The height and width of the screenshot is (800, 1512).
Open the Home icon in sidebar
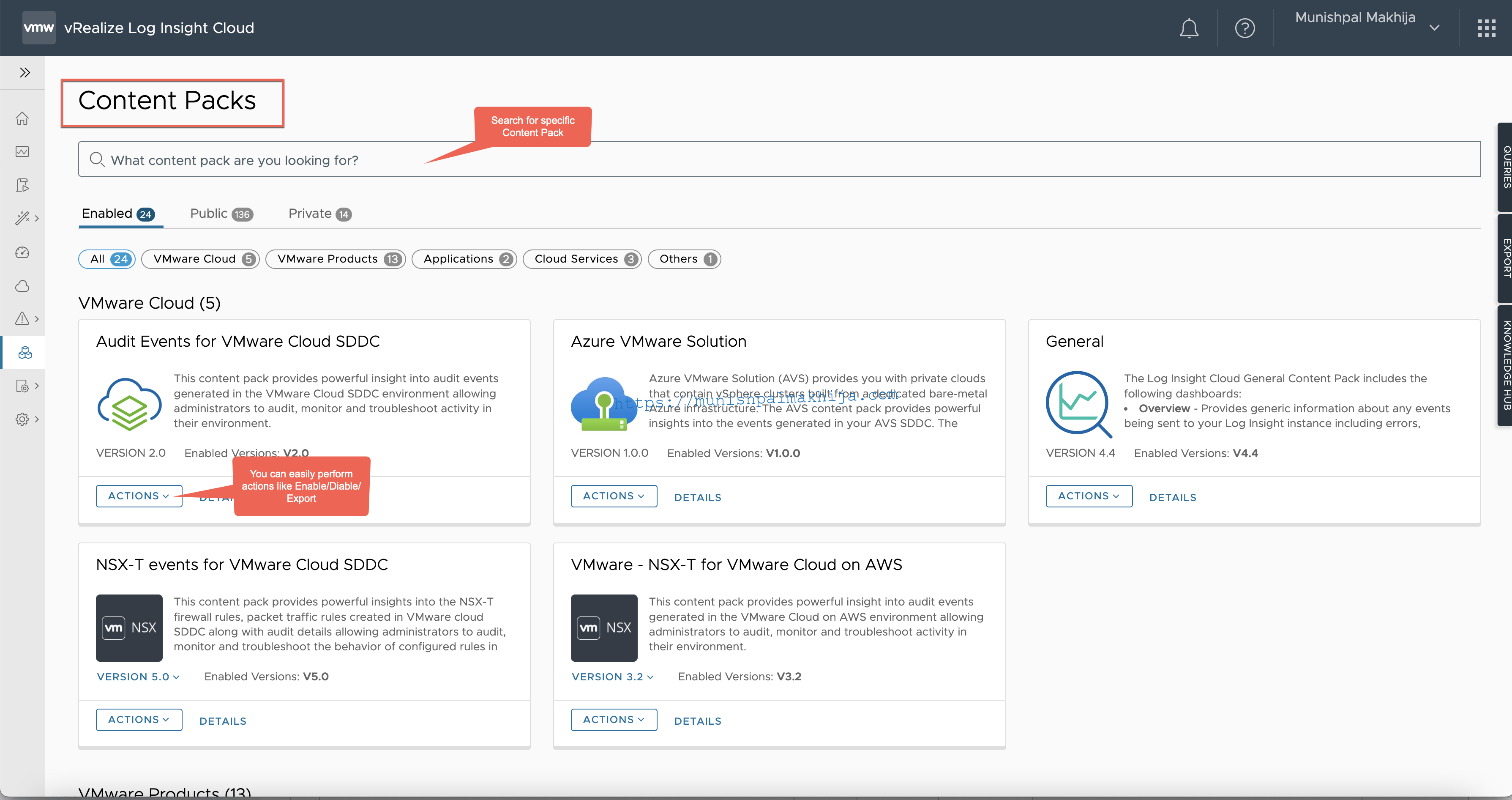[x=22, y=118]
